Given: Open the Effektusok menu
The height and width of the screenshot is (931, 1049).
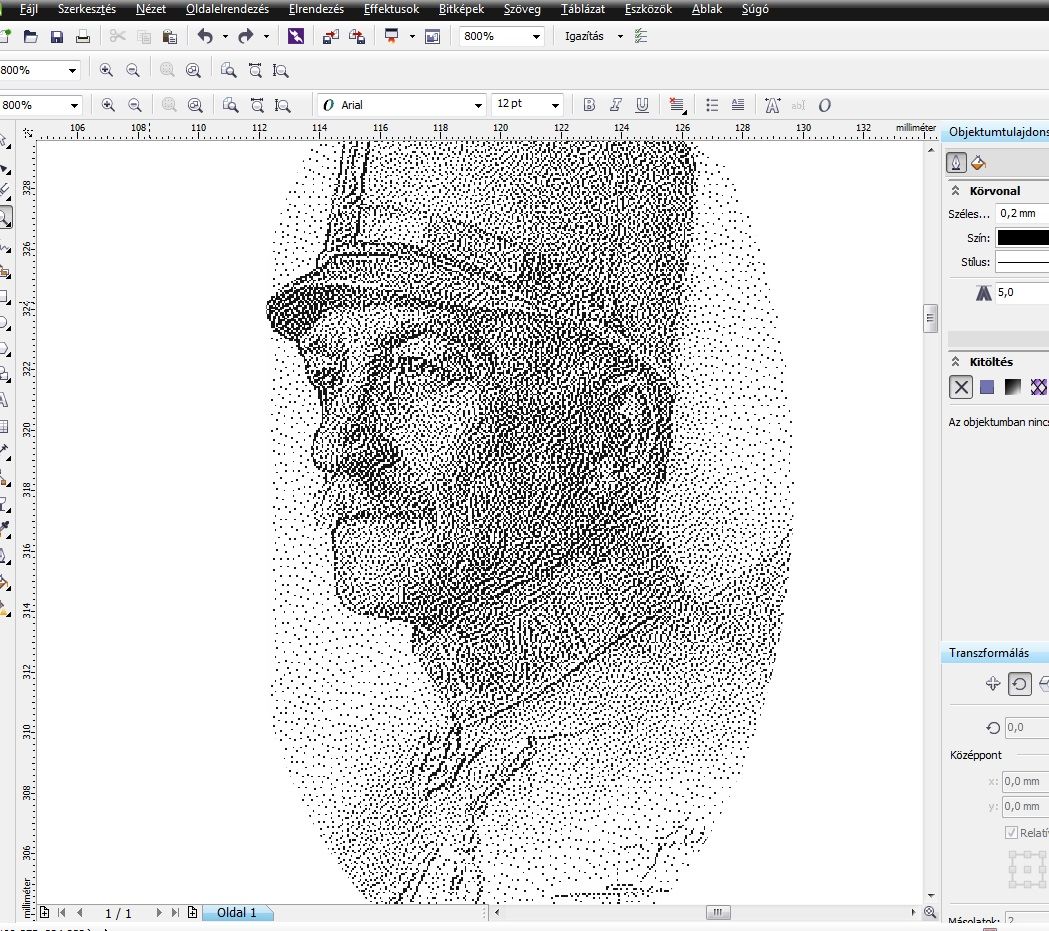Looking at the screenshot, I should point(390,9).
